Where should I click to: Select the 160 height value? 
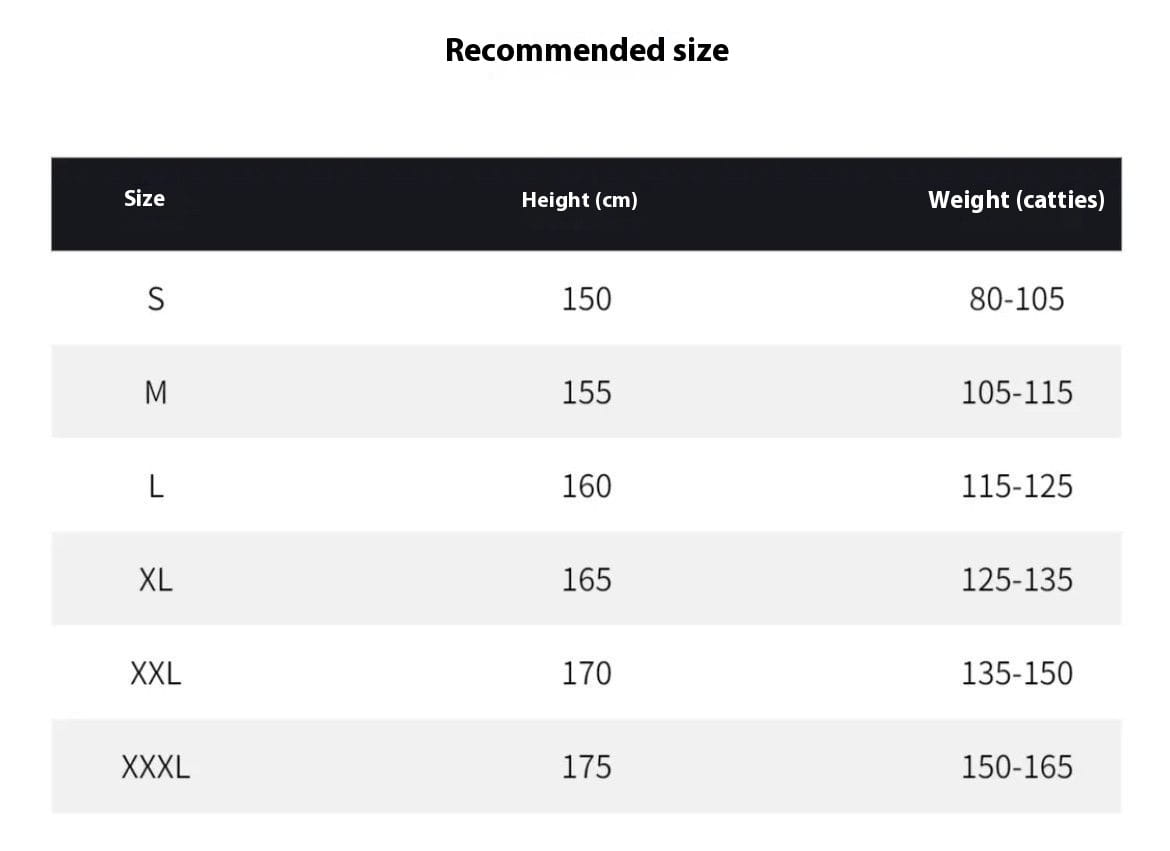coord(586,487)
